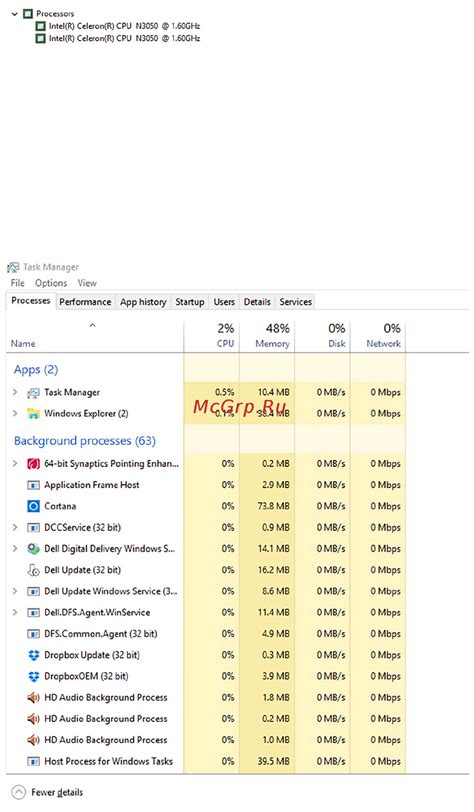
Task: Collapse view with Fewer details arrow
Action: (x=18, y=792)
